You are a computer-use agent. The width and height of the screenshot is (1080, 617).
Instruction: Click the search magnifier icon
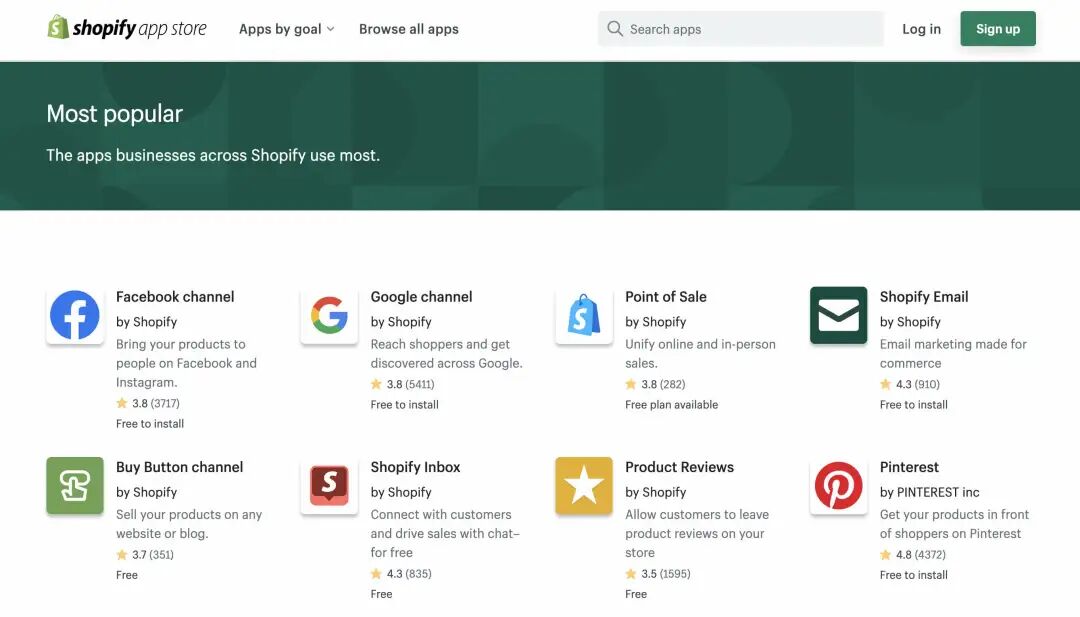[x=614, y=29]
